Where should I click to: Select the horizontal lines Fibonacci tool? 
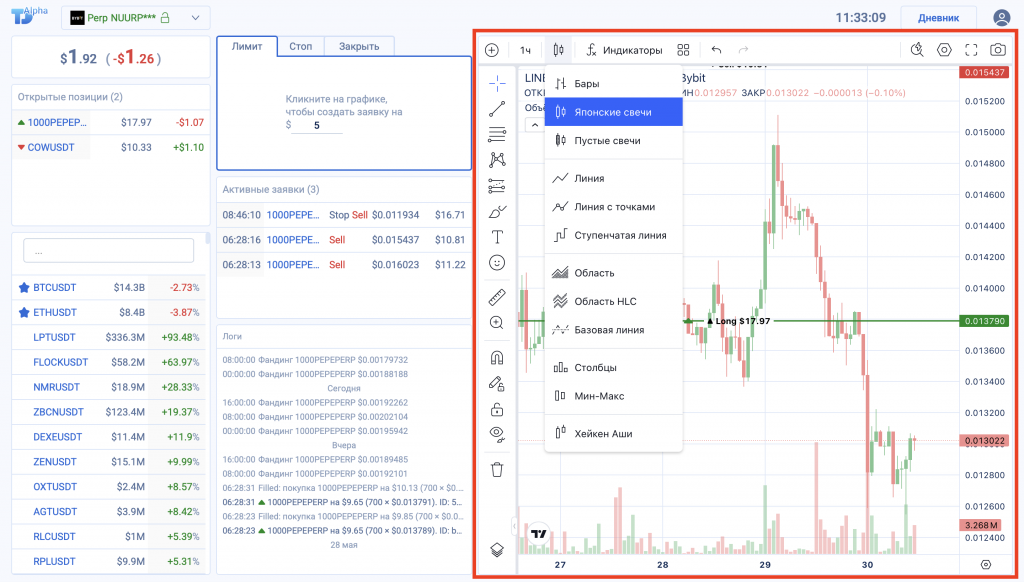tap(497, 135)
